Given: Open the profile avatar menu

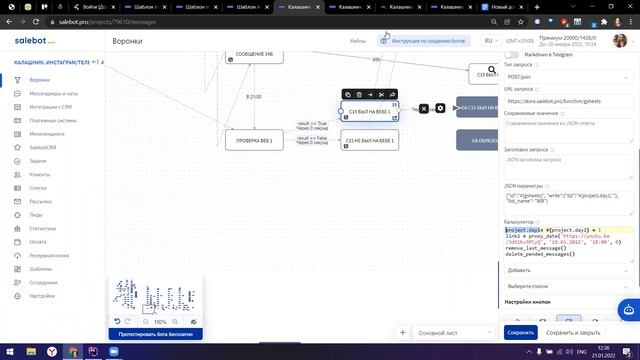Looking at the screenshot, I should (620, 40).
